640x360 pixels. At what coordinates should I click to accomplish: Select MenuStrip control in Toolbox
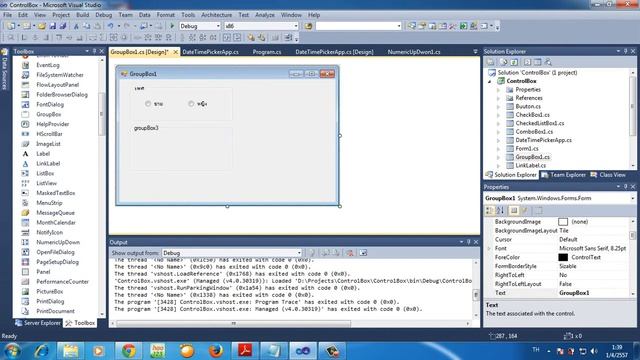49,203
